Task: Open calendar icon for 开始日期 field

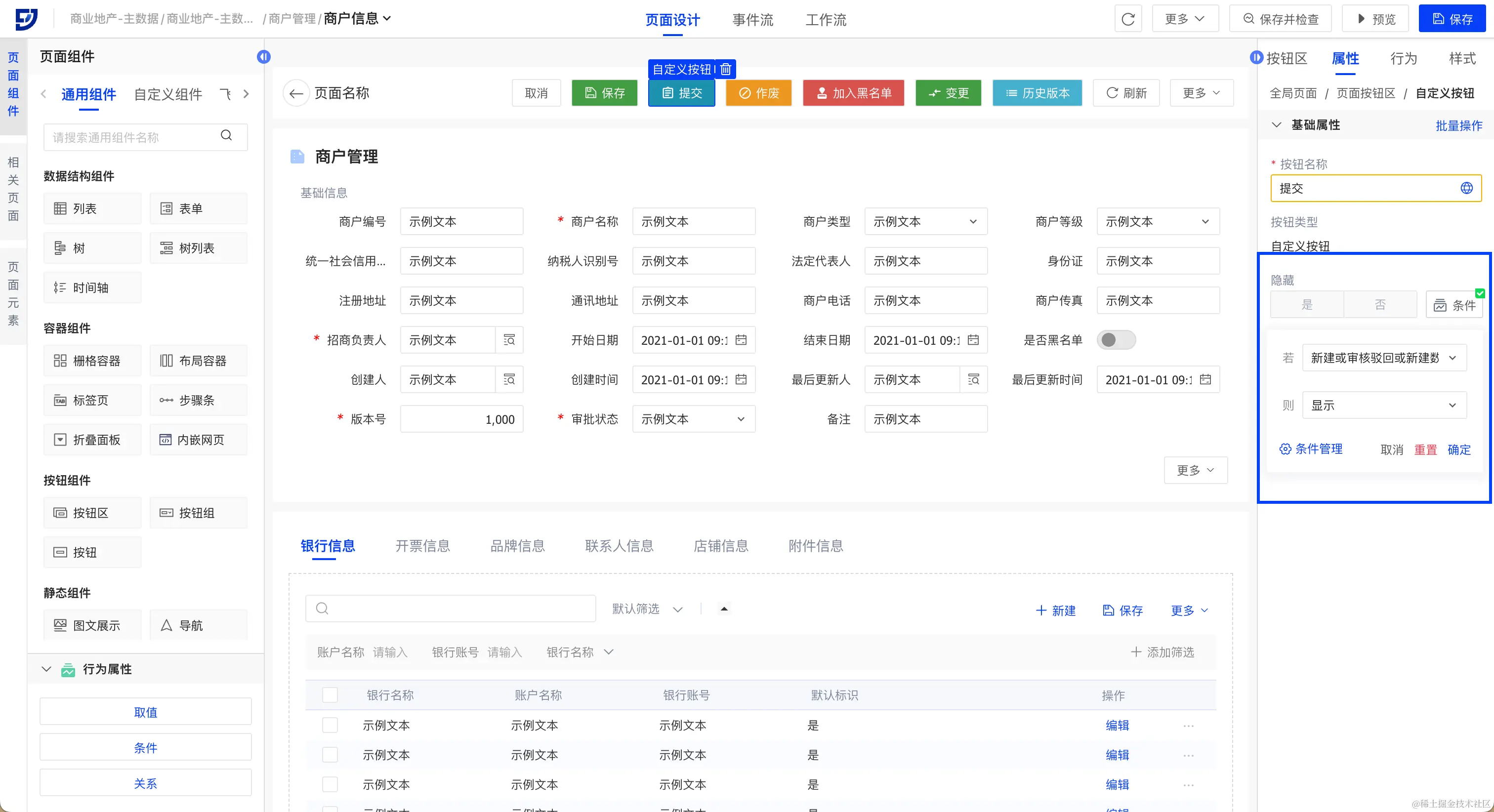Action: click(x=741, y=340)
